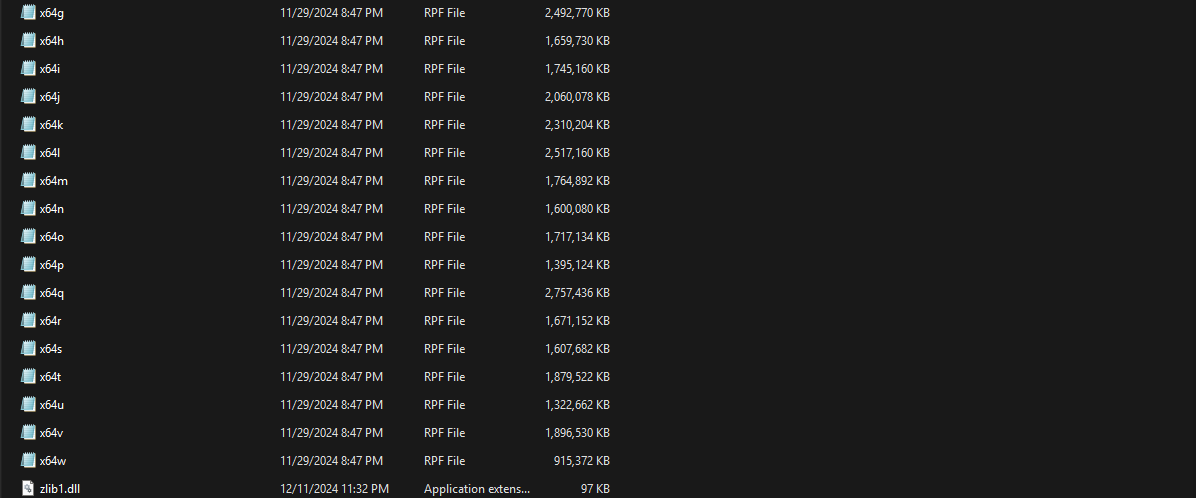Click the file named x64p

point(52,265)
